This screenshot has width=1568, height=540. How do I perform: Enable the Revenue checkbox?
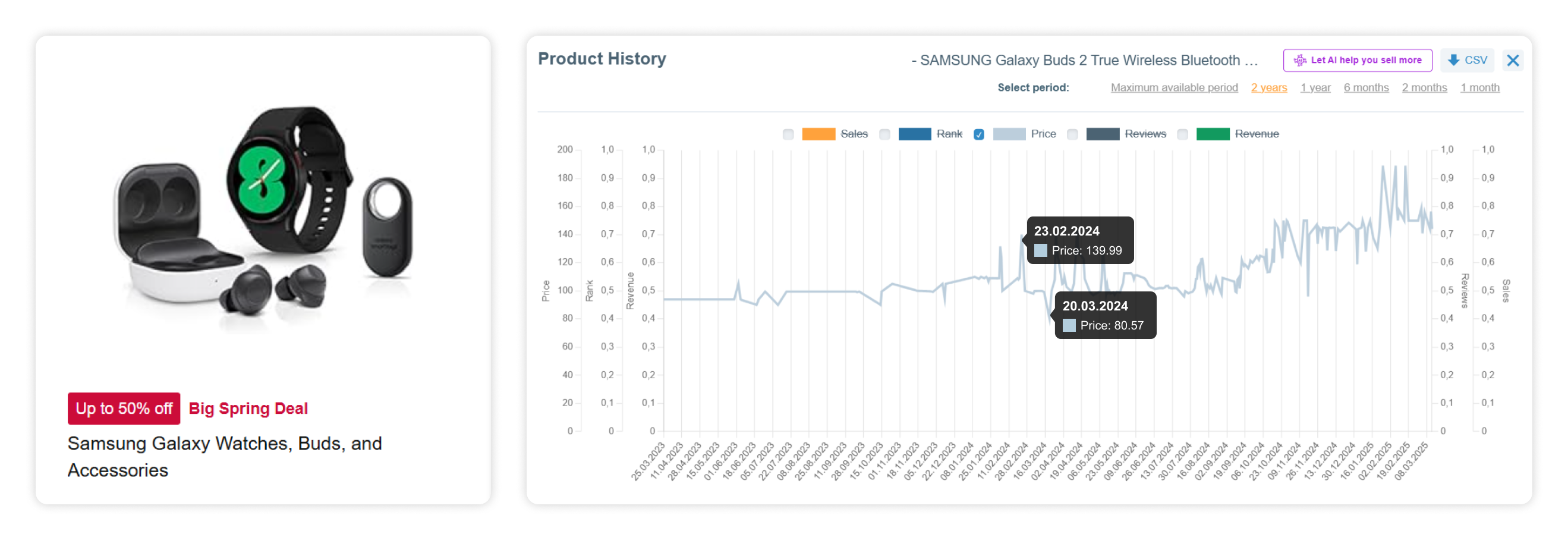(x=1183, y=134)
